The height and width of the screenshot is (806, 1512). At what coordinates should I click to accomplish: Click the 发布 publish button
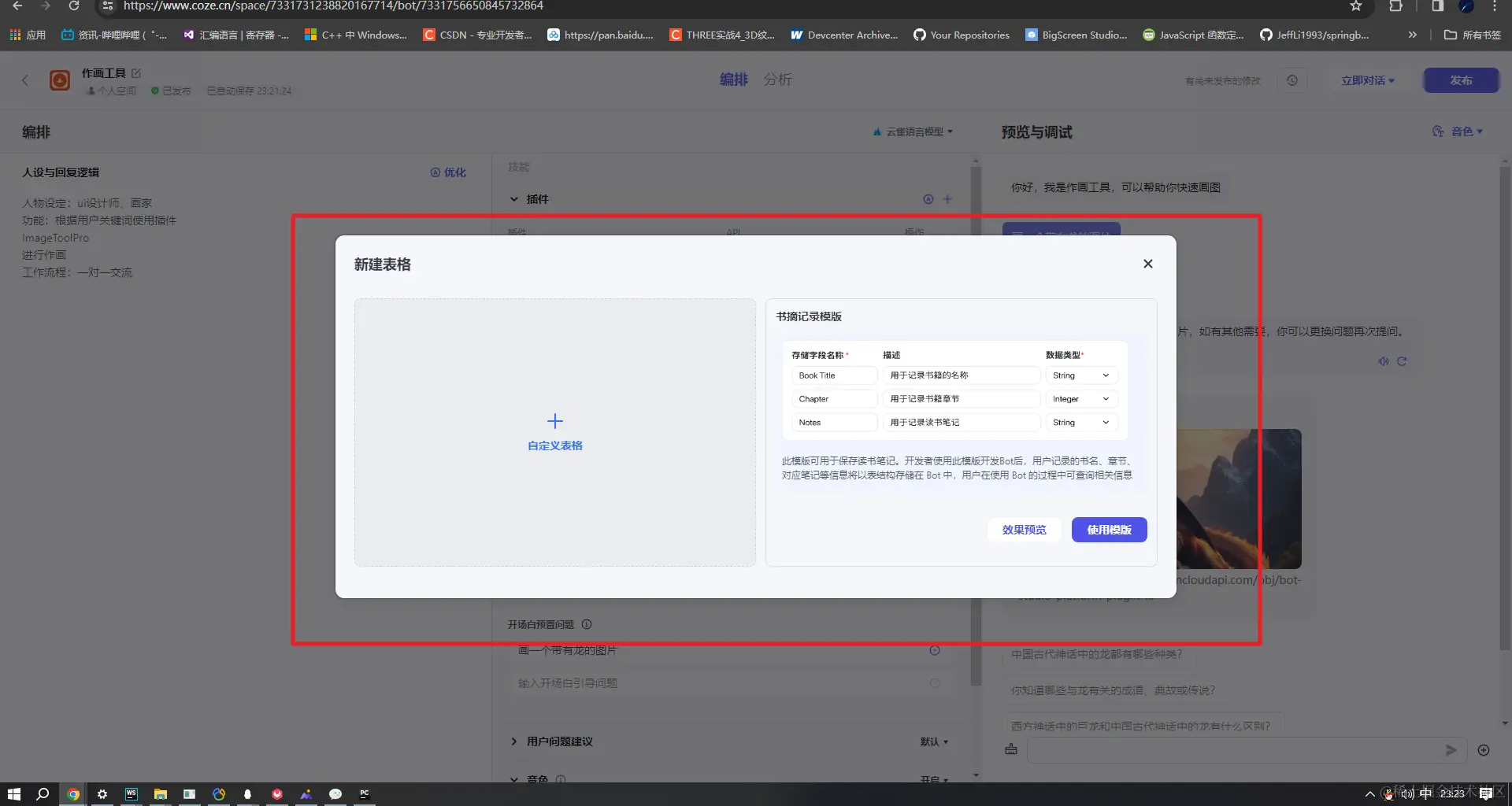(x=1461, y=80)
